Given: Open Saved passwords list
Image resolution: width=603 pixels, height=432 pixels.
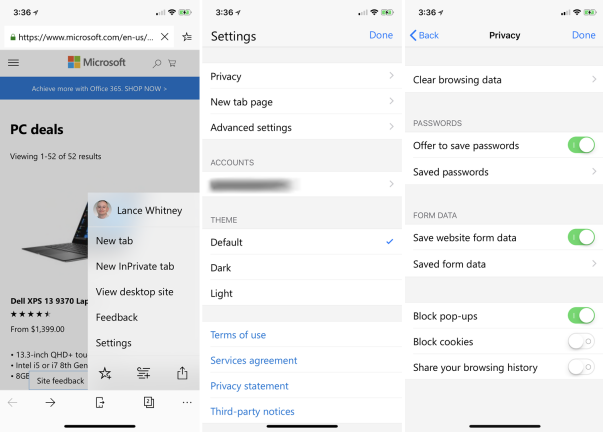Looking at the screenshot, I should tap(504, 172).
